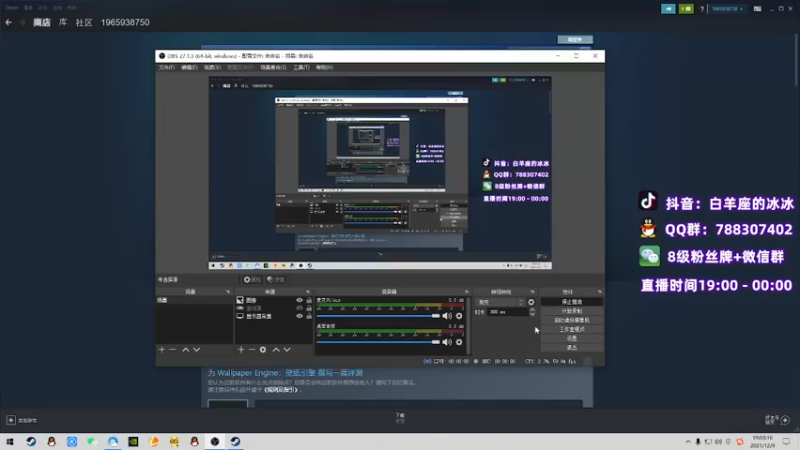Screen dimensions: 800x450
Task: Toggle lock for 显示器采集 source
Action: coord(309,316)
